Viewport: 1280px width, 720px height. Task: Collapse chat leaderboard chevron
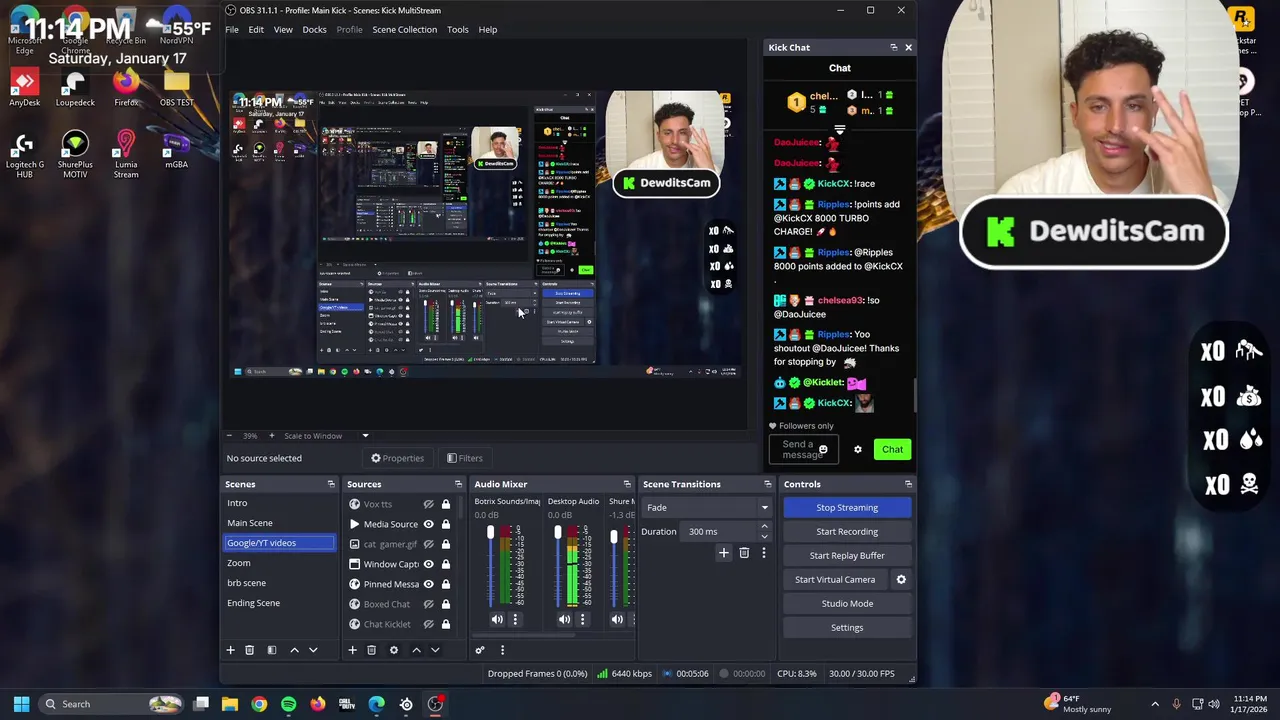[839, 130]
